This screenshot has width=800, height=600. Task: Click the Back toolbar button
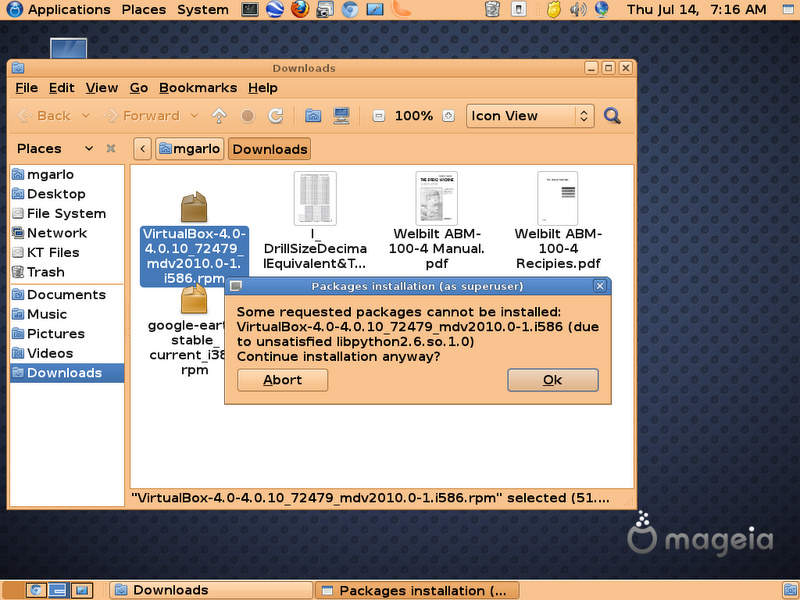coord(44,116)
